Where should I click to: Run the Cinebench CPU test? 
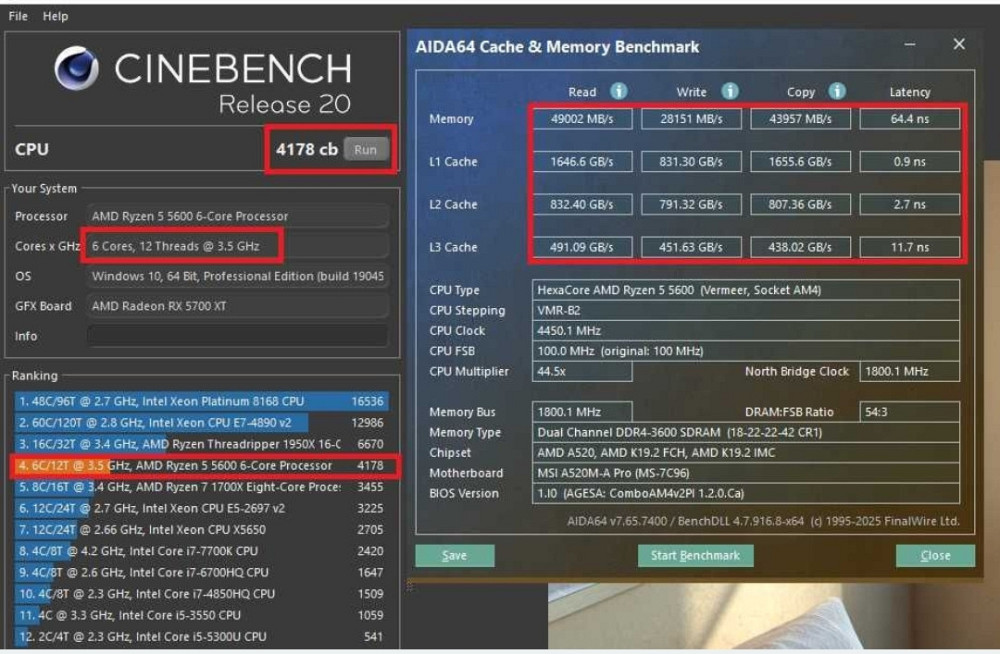point(365,149)
